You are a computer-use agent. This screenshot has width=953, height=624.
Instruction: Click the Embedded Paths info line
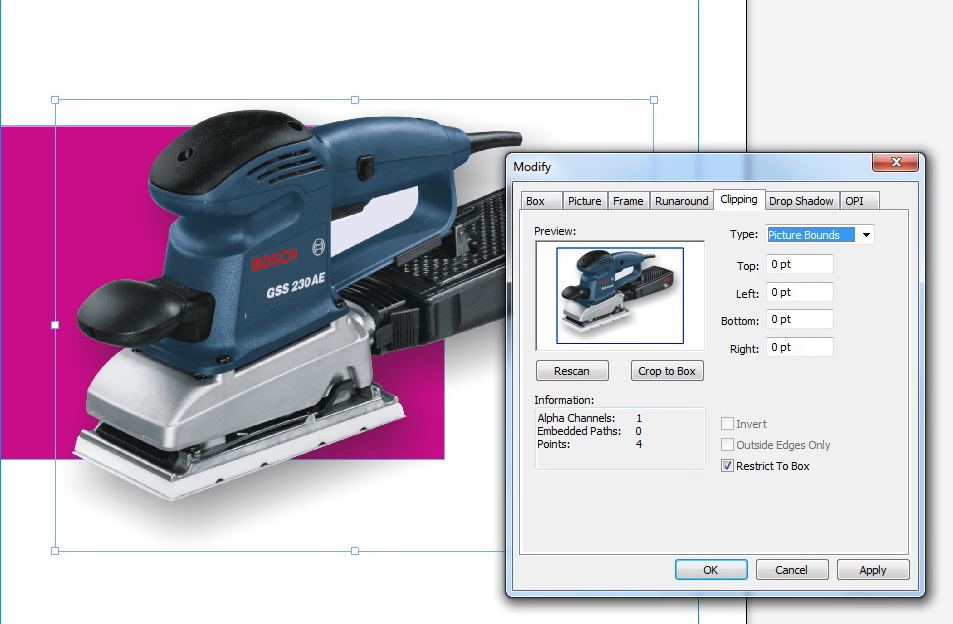[x=590, y=431]
